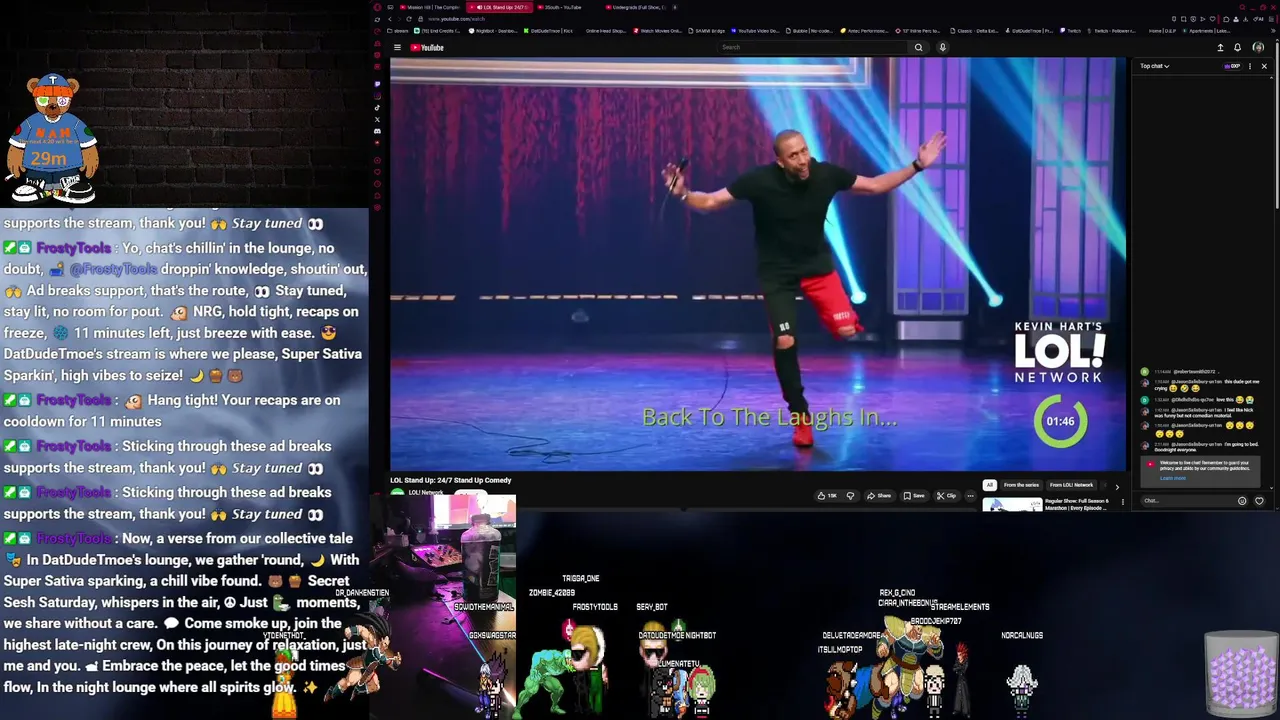Open YouTube notifications bell
1280x720 pixels.
1237,47
